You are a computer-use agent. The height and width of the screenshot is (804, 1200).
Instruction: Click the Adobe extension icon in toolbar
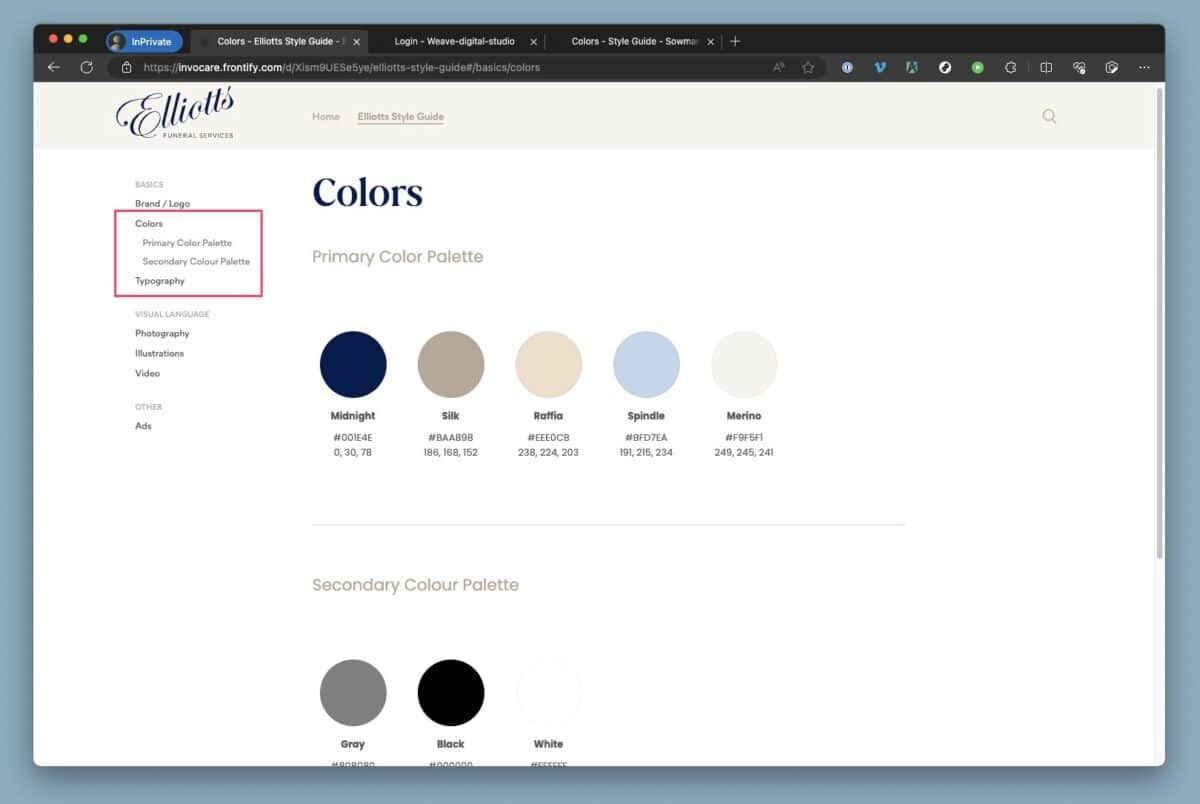click(x=911, y=67)
